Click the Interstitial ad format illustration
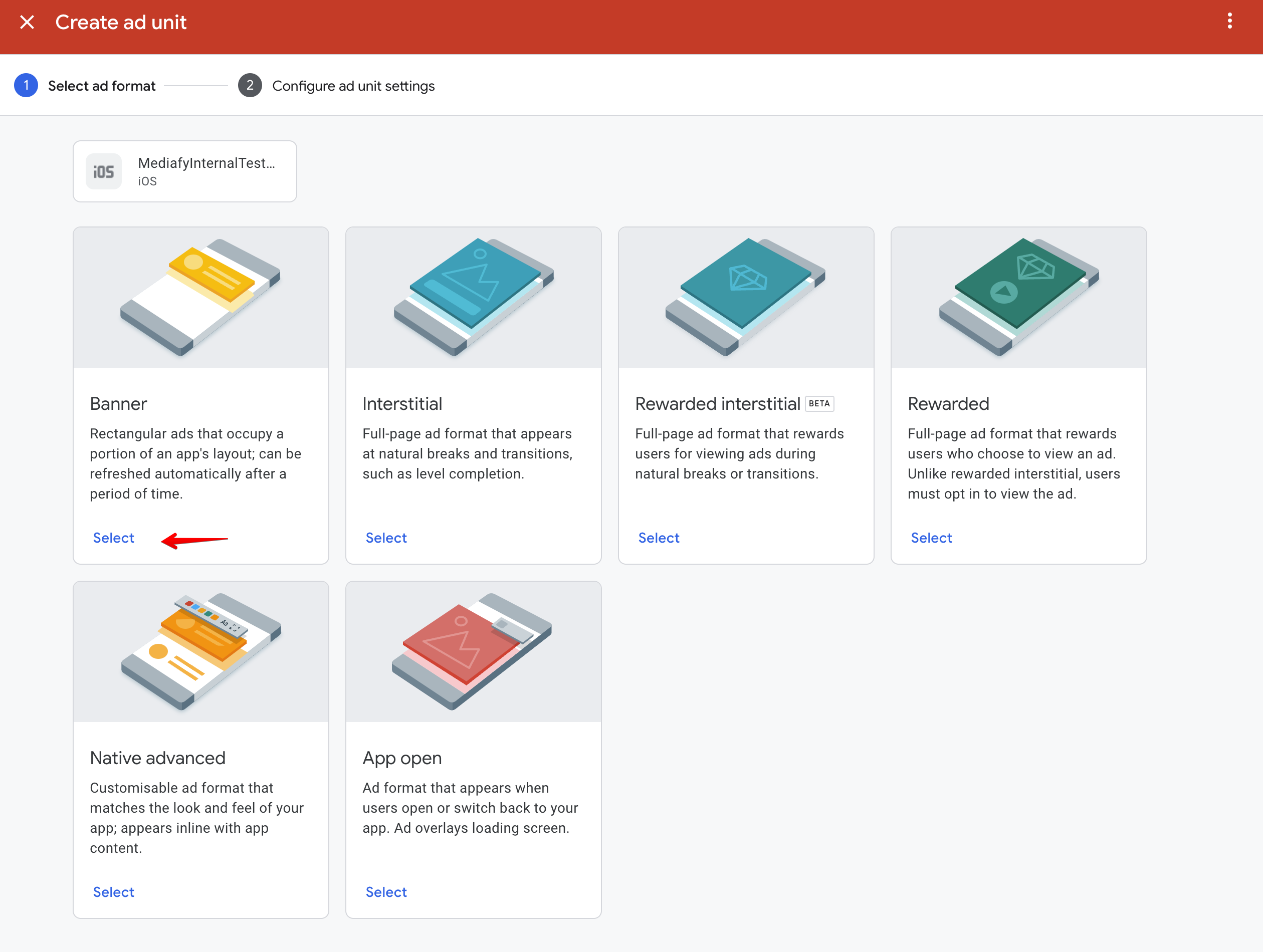This screenshot has width=1263, height=952. [x=473, y=297]
